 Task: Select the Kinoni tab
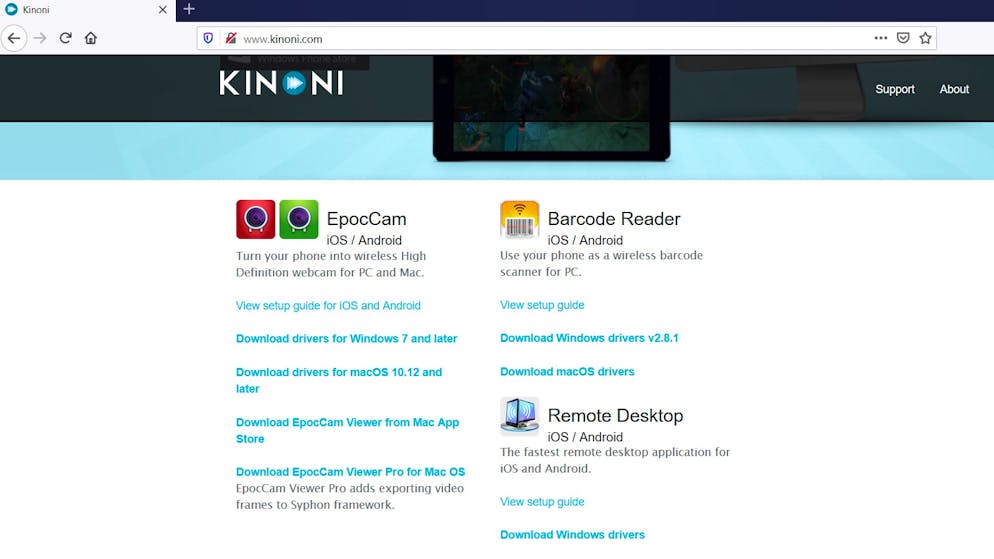[87, 10]
